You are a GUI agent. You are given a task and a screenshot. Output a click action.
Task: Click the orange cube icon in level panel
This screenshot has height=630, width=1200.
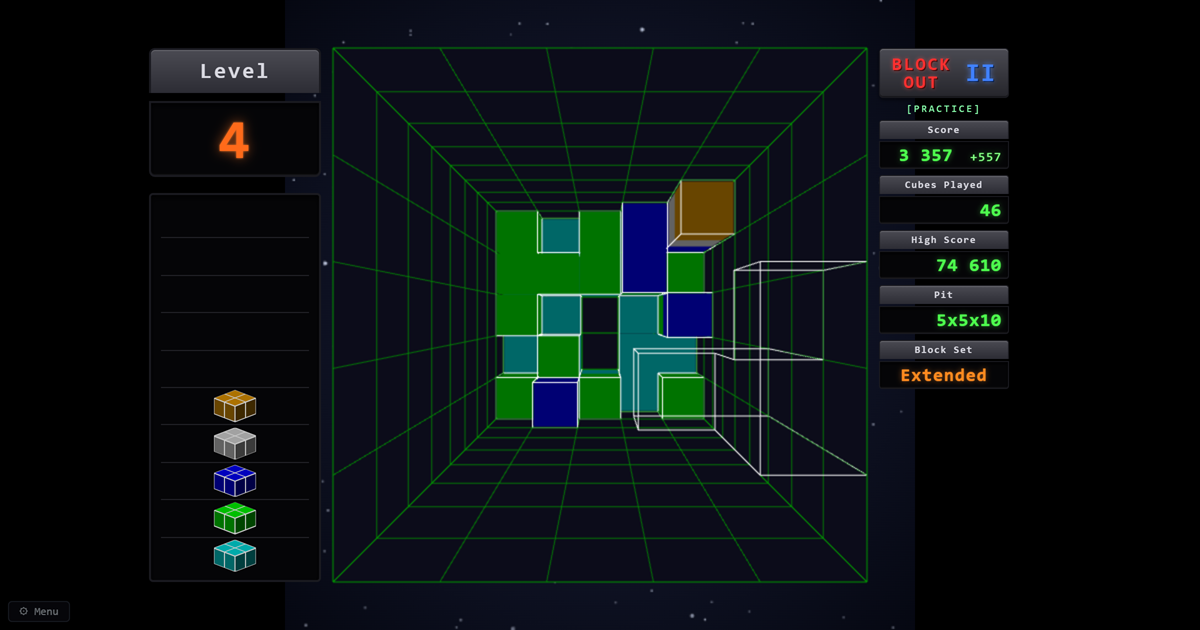pyautogui.click(x=235, y=405)
